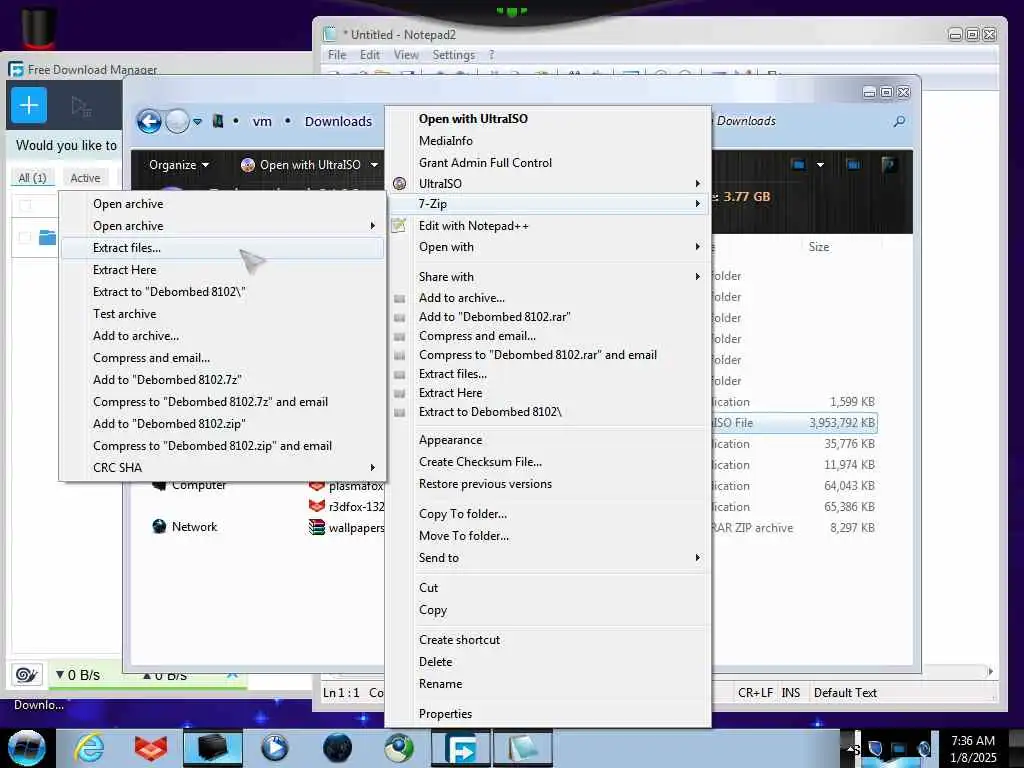Click the vm breadcrumb in the address bar

pyautogui.click(x=262, y=121)
